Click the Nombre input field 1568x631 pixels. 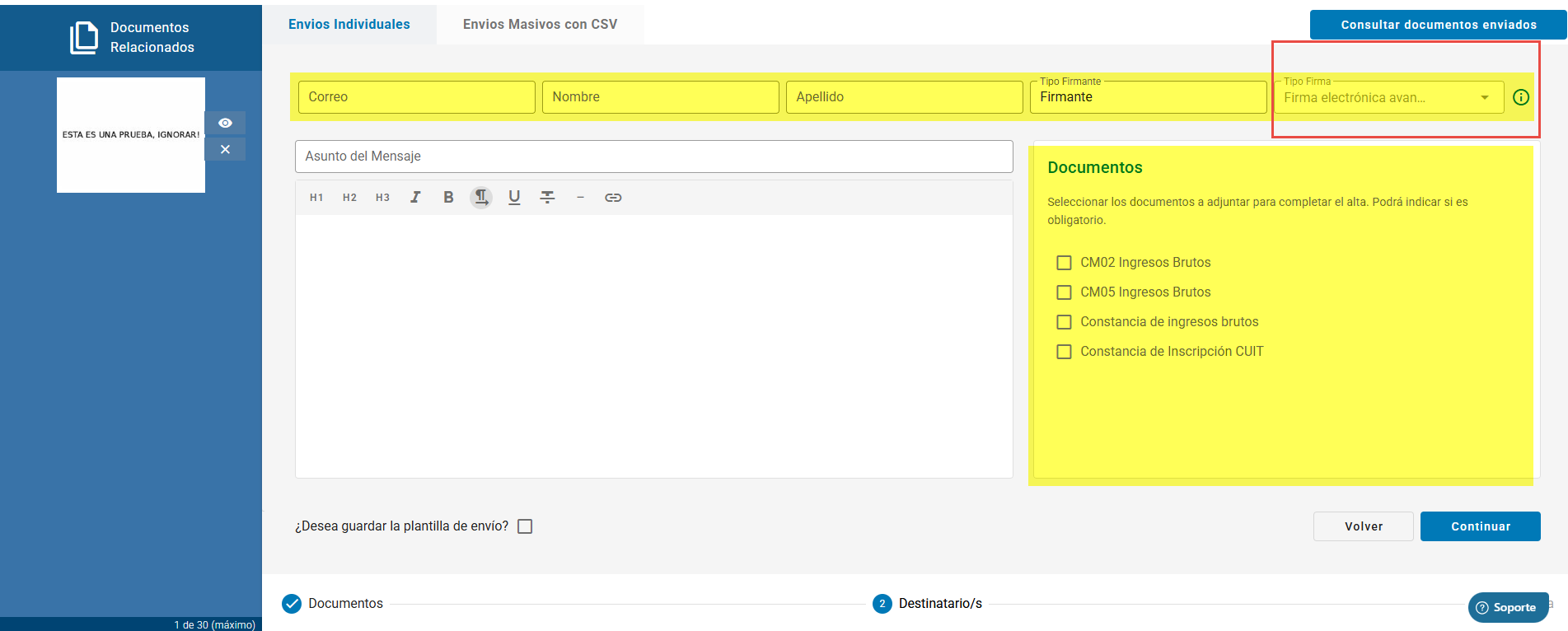click(661, 97)
